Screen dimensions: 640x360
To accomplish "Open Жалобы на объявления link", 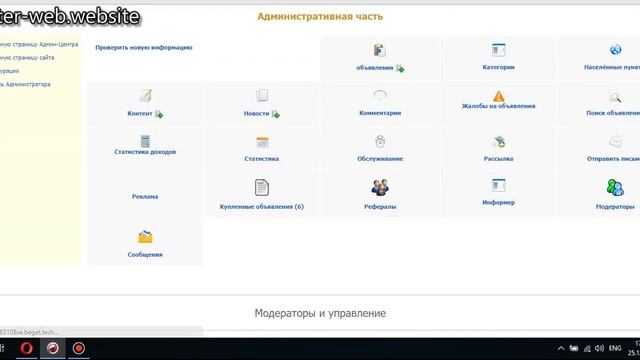I will 498,106.
